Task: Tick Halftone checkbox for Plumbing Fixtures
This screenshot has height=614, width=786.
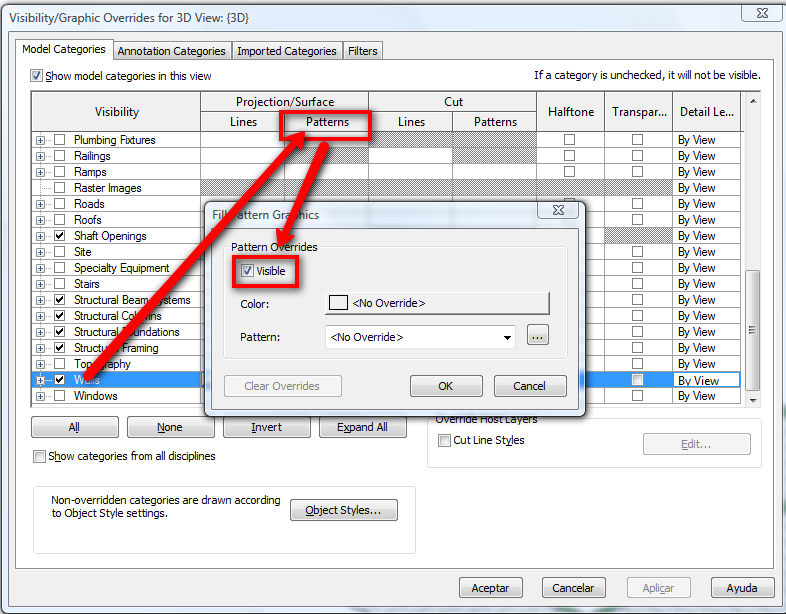Action: click(x=569, y=140)
